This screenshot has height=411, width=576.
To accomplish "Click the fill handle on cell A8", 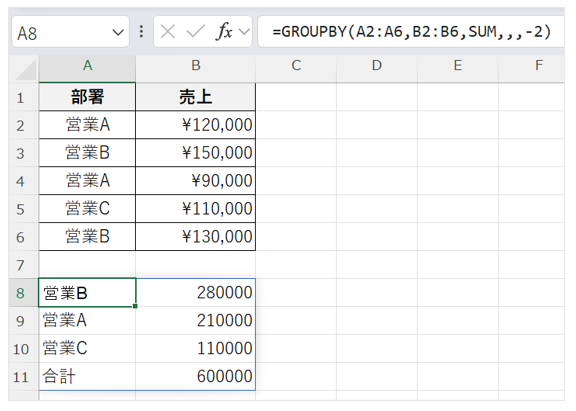I will pyautogui.click(x=135, y=306).
